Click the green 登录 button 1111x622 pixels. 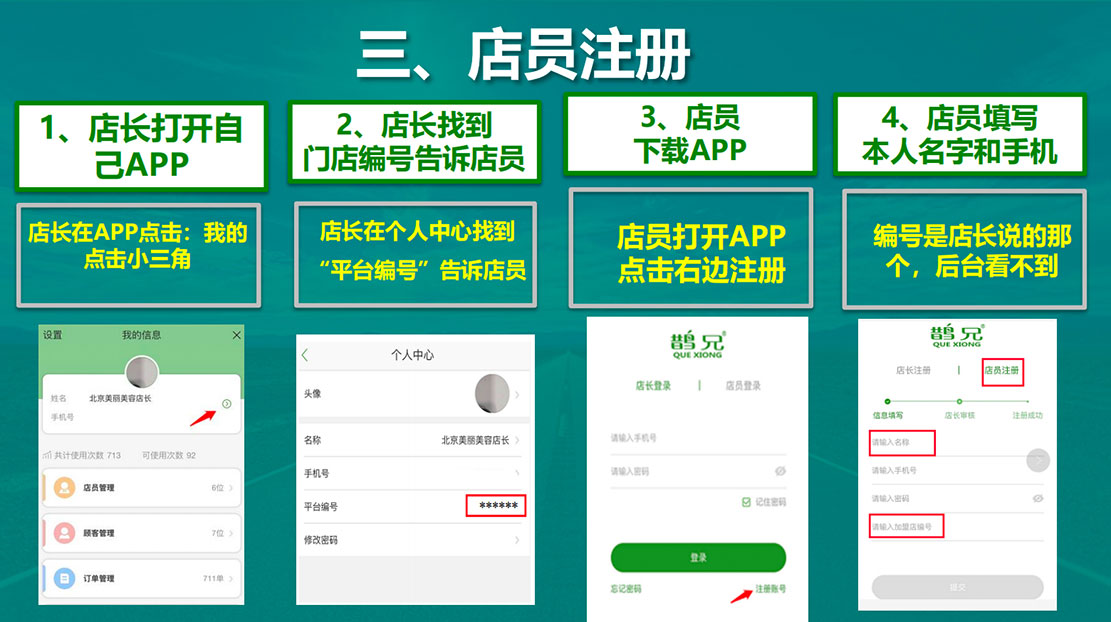coord(698,558)
